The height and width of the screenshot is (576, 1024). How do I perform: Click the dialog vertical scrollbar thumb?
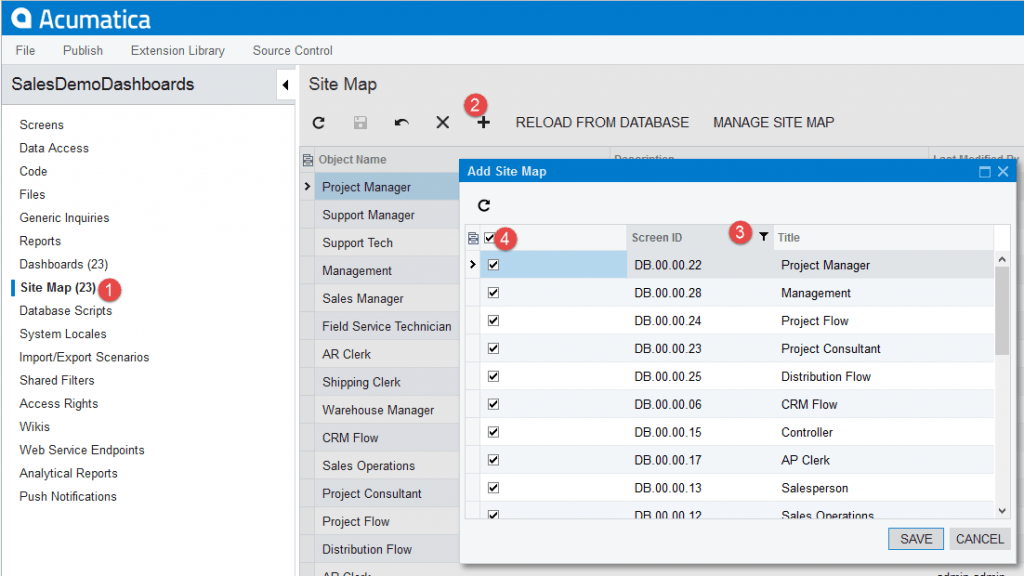[x=1002, y=310]
